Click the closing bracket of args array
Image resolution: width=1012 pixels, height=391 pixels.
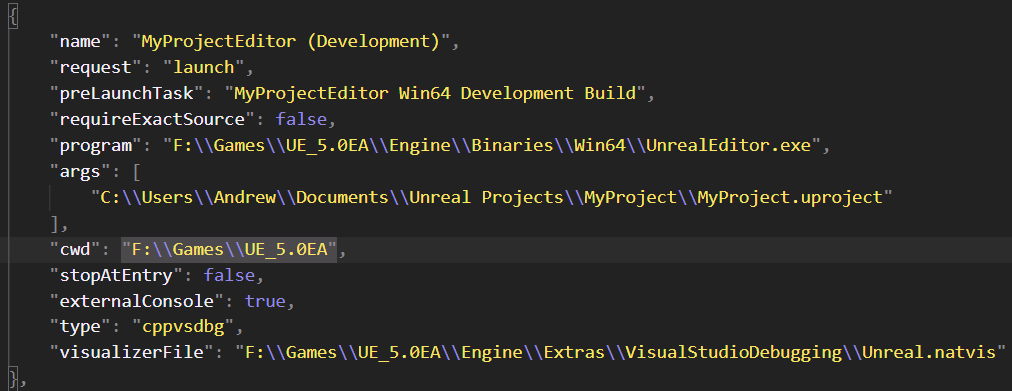(x=55, y=223)
